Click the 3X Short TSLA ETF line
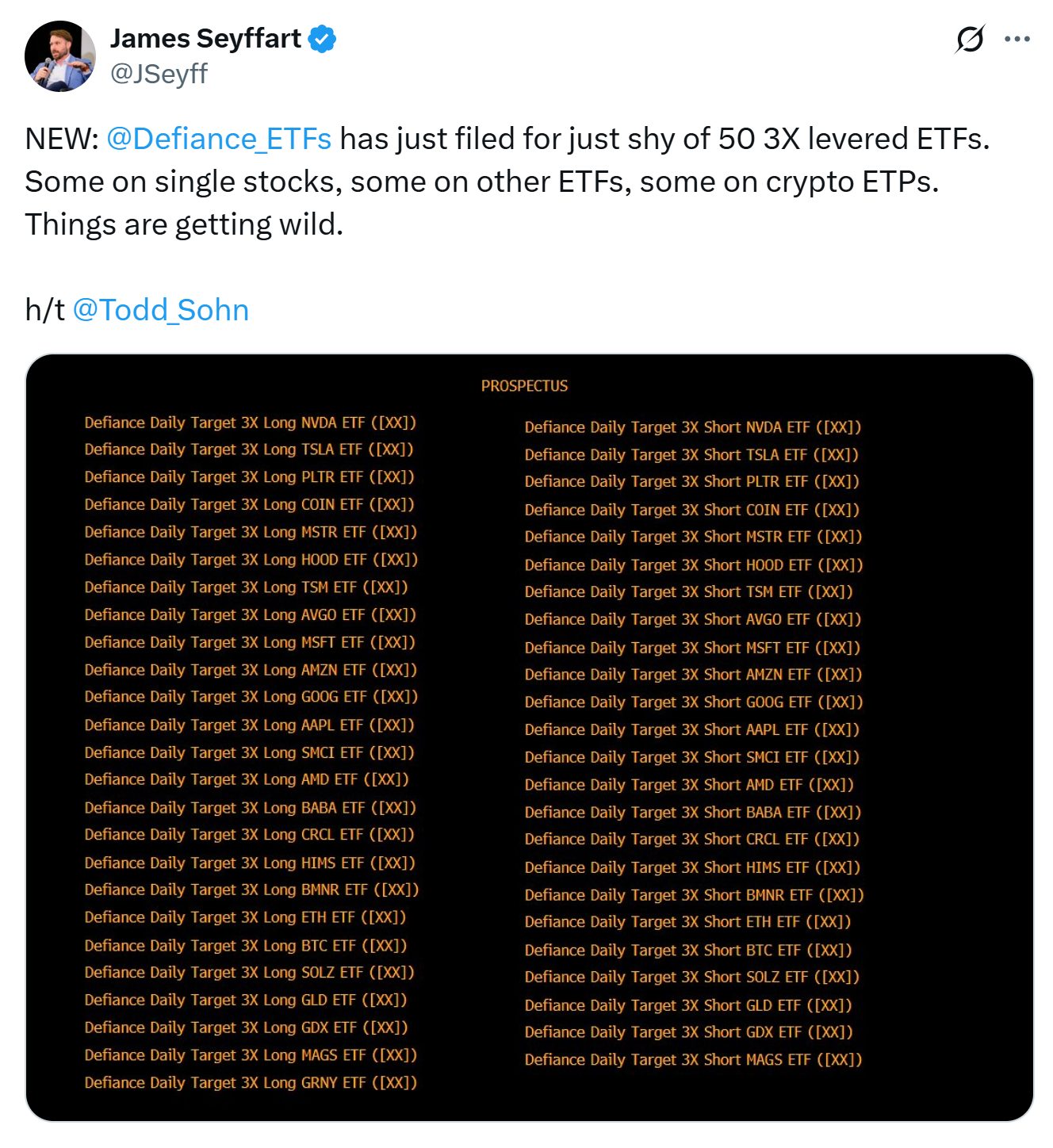This screenshot has width=1053, height=1148. [691, 455]
